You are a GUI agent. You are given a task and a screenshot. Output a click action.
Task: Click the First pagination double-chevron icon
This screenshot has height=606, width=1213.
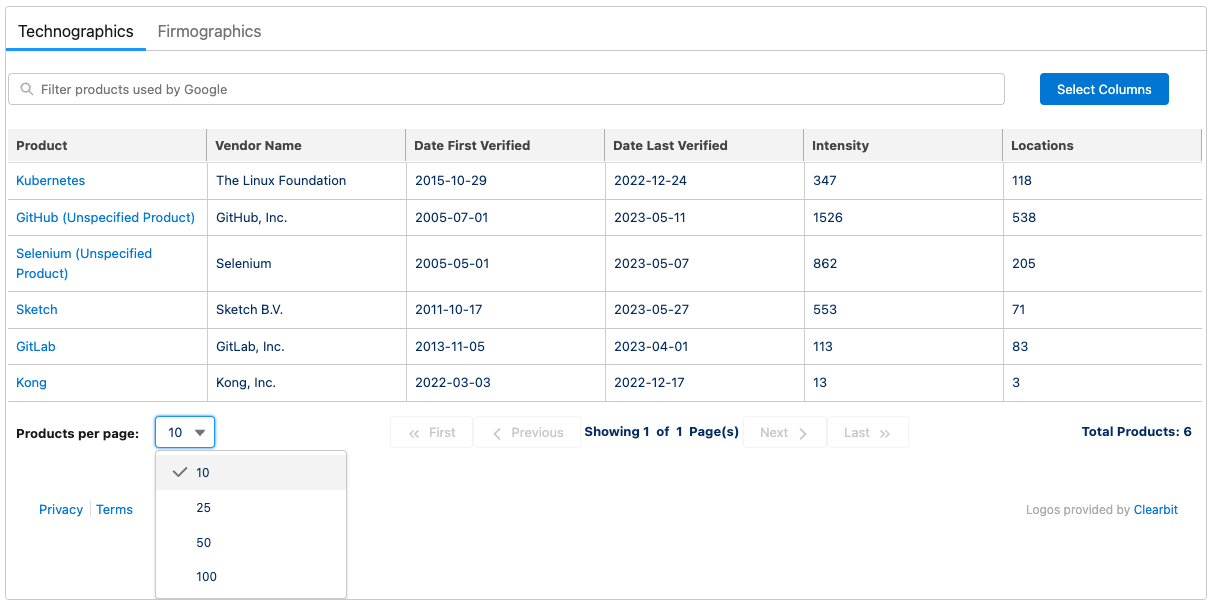pos(414,432)
